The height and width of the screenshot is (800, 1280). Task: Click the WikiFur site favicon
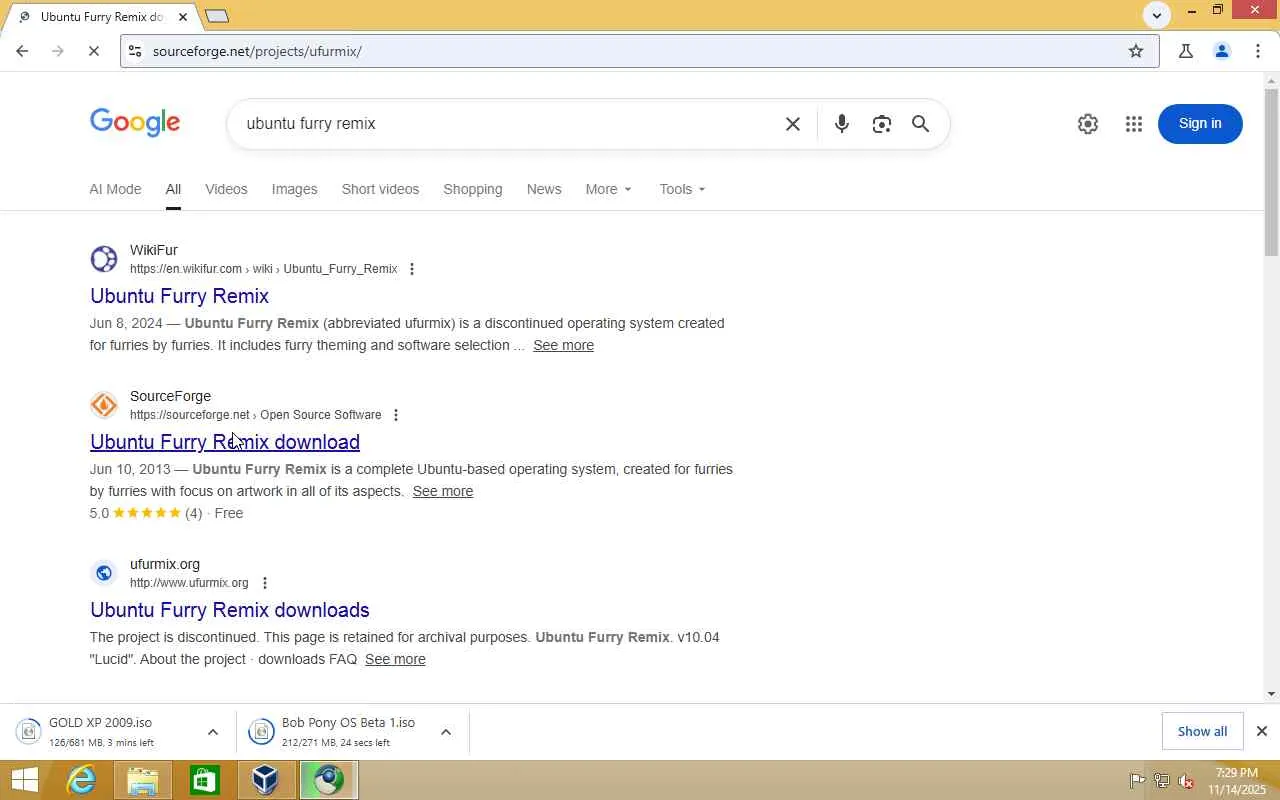[x=104, y=259]
